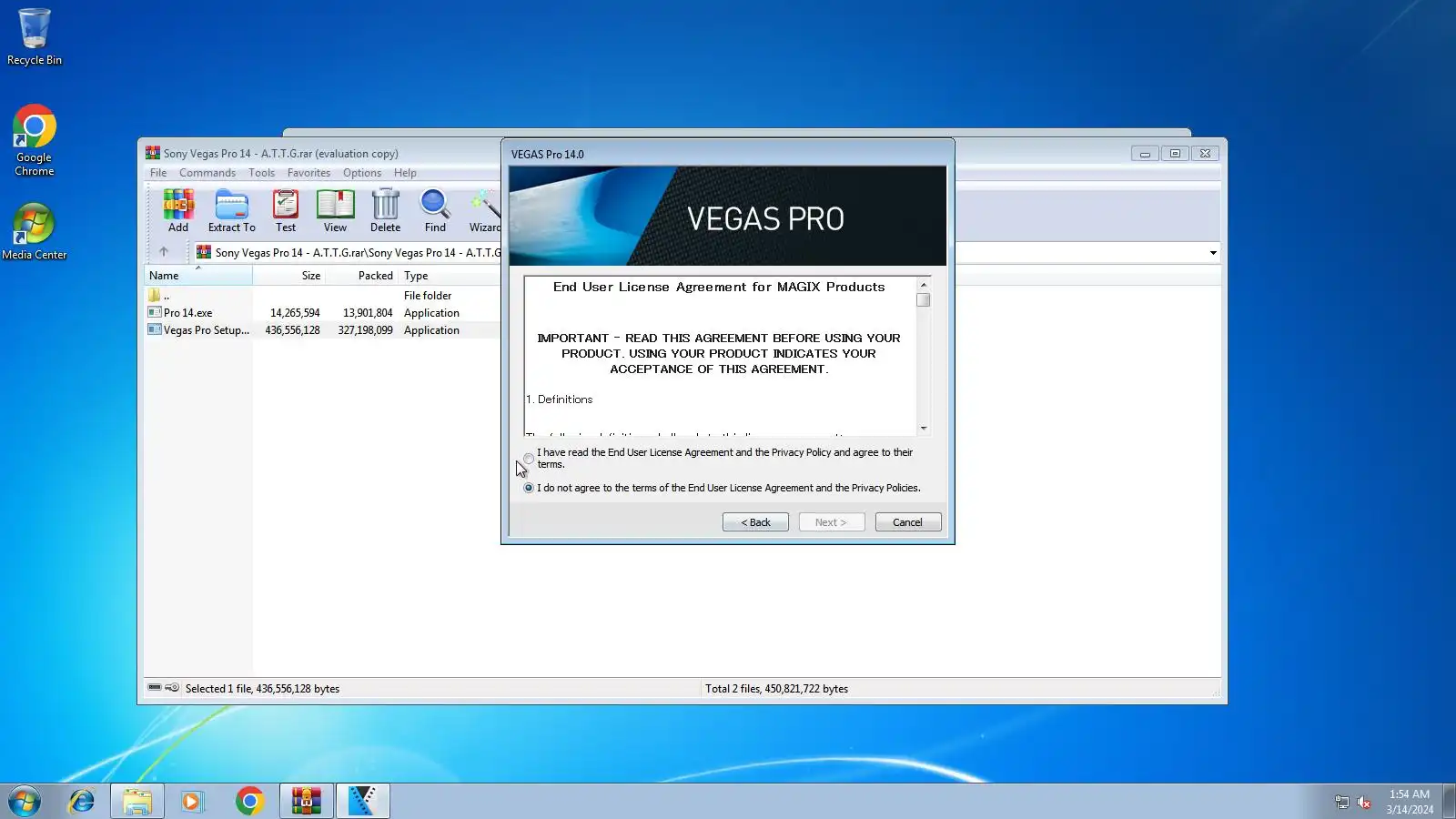Open the Help menu in WinRAR
The width and height of the screenshot is (1456, 819).
click(405, 173)
